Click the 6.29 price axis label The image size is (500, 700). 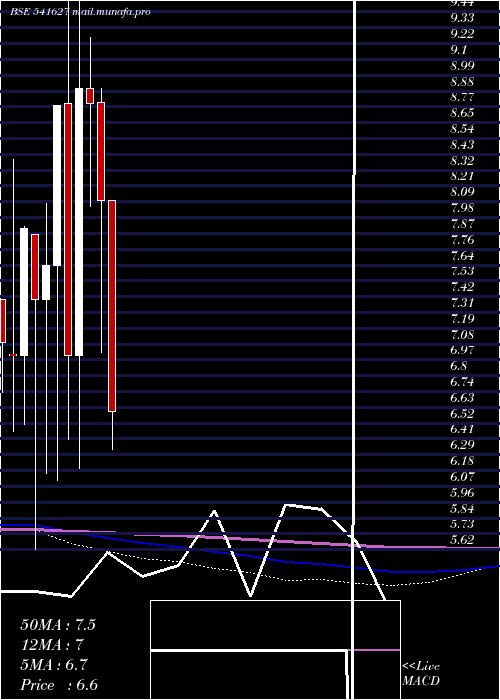pyautogui.click(x=462, y=445)
